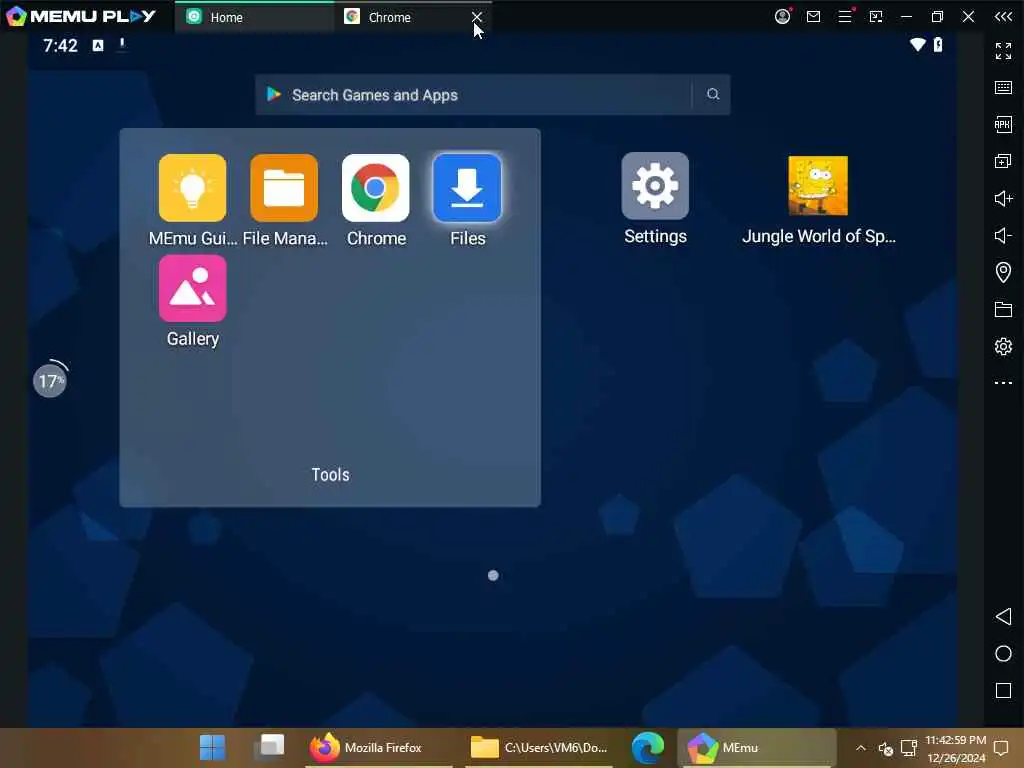The image size is (1024, 768).
Task: Increase volume with sidebar speaker plus
Action: pos(1003,198)
